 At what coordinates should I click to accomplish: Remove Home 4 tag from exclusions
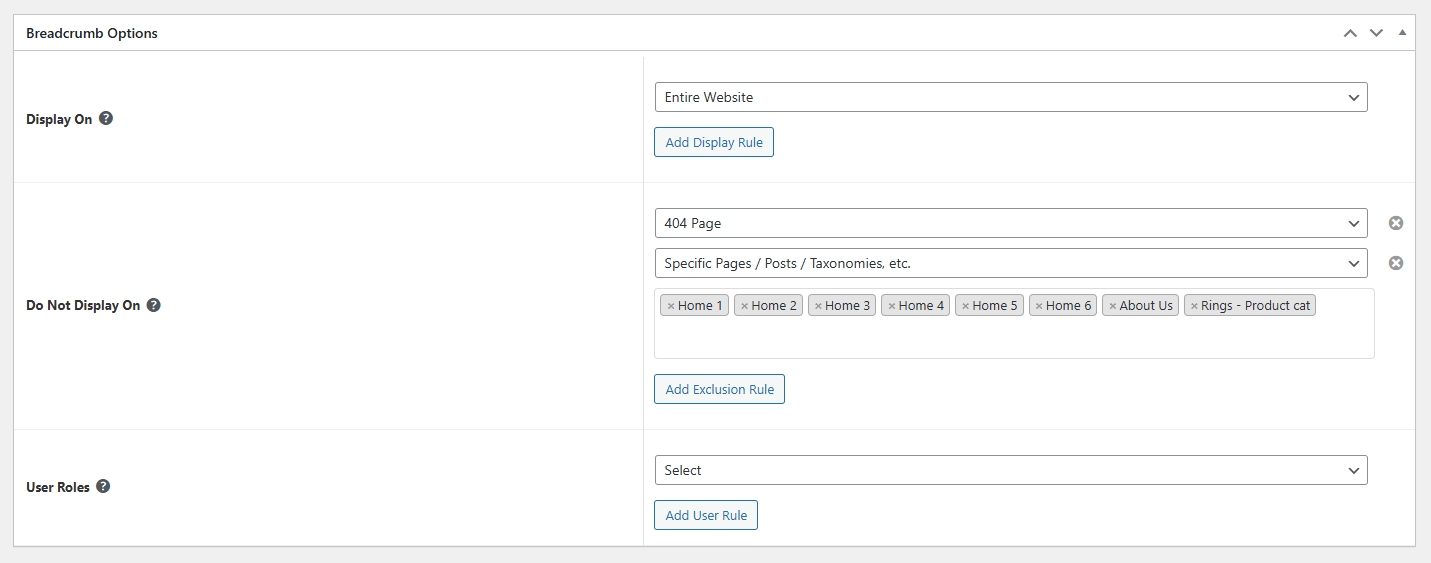pyautogui.click(x=891, y=306)
